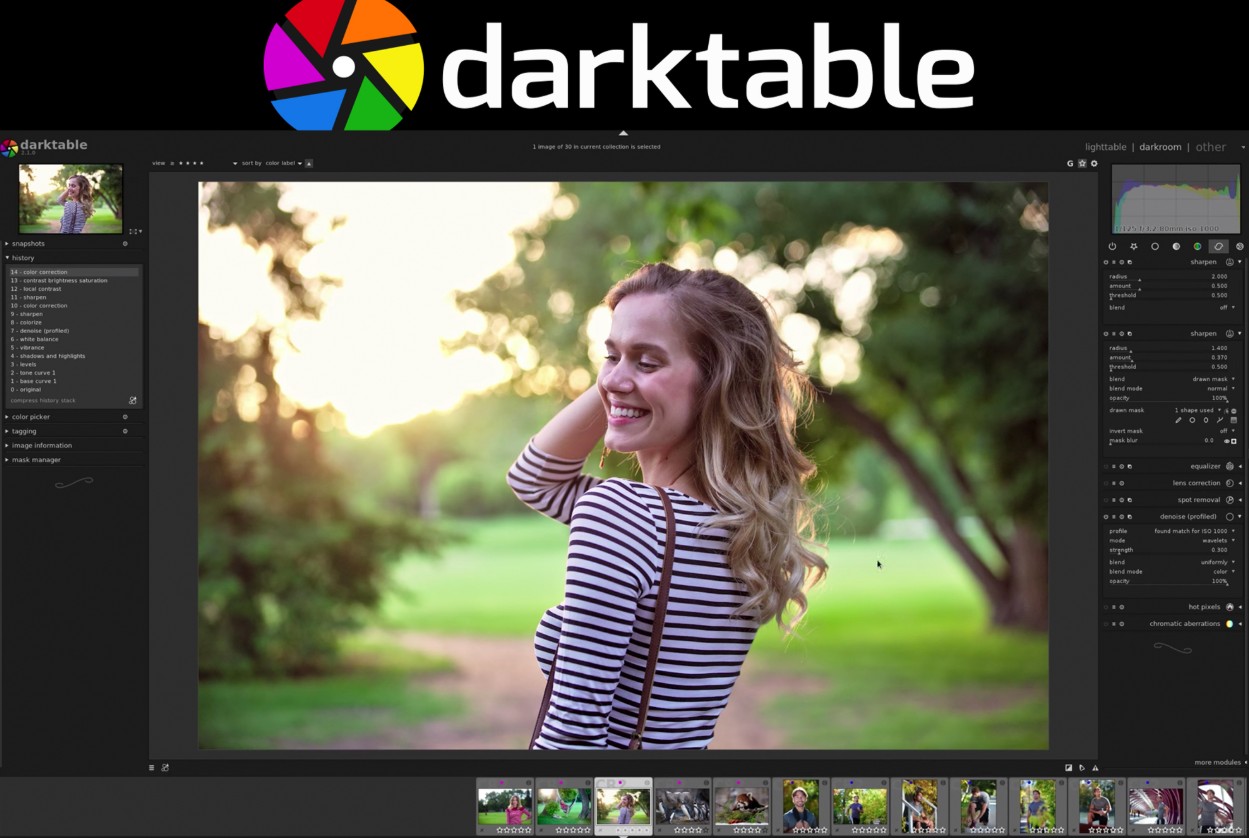
Task: Click the lens correction module icon
Action: tap(1229, 483)
